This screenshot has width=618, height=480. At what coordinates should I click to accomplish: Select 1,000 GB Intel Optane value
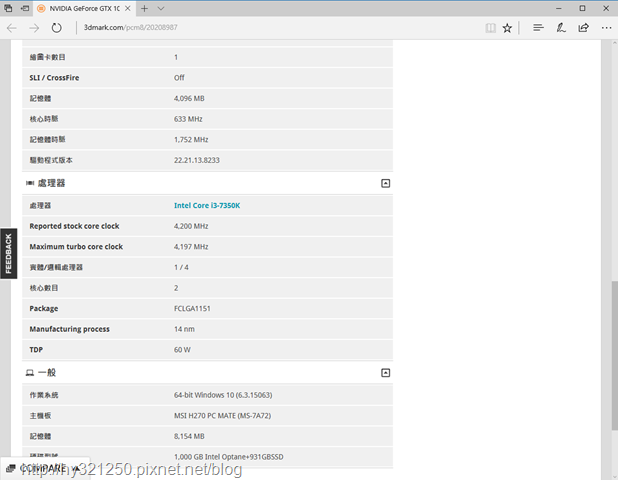pyautogui.click(x=229, y=457)
